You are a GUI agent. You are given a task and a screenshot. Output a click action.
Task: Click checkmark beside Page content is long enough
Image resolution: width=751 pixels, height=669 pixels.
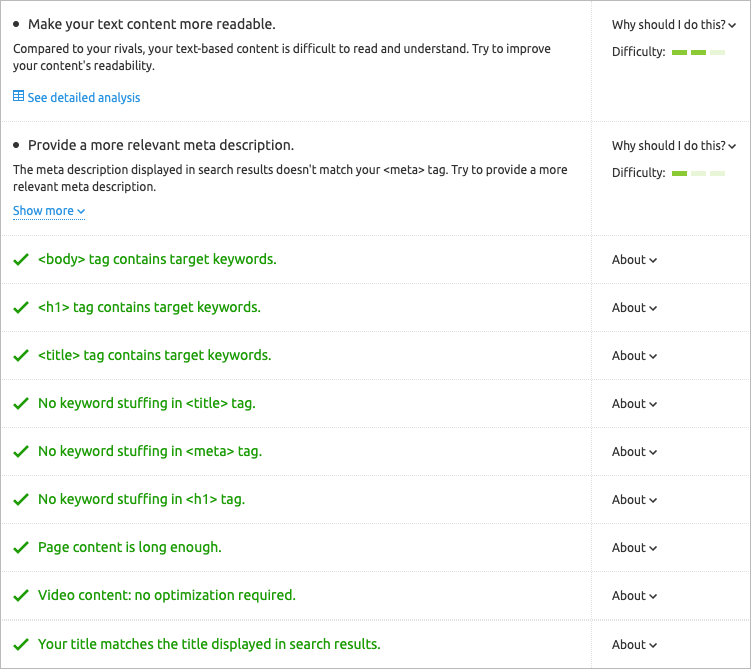[x=21, y=548]
